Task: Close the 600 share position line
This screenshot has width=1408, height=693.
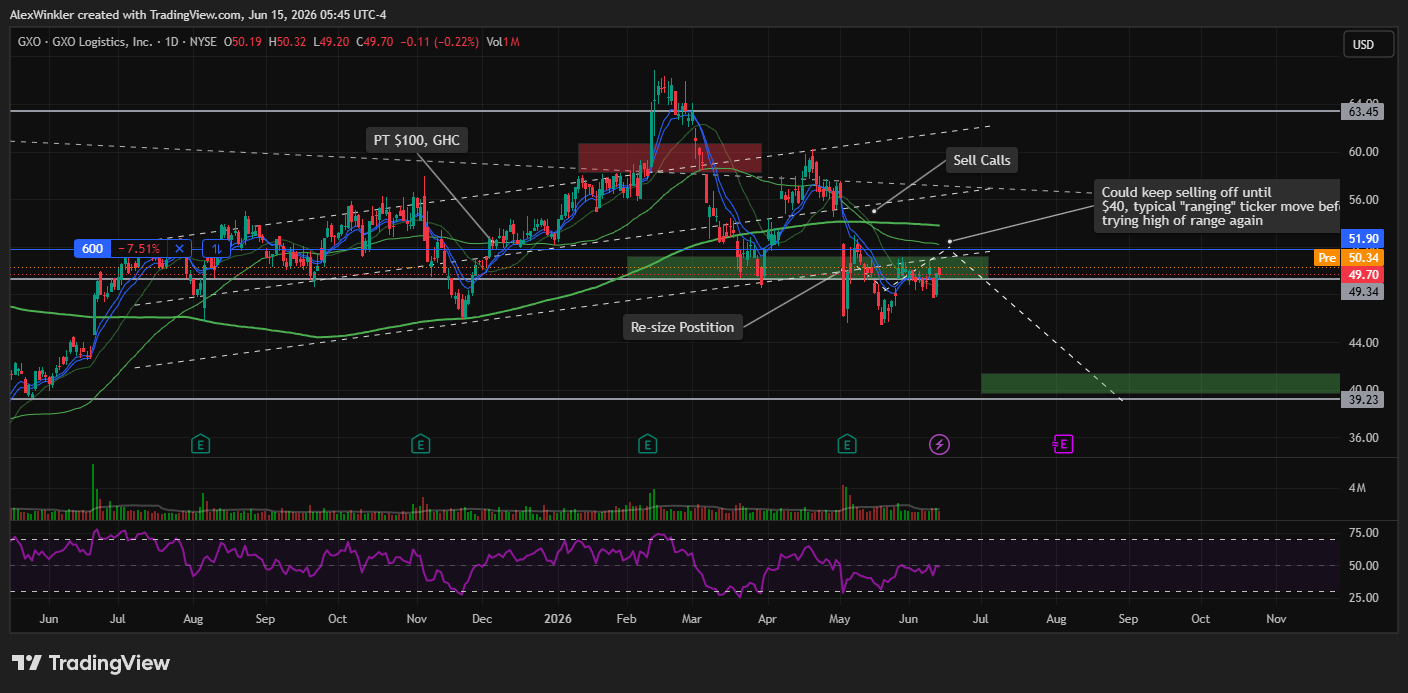Action: [x=179, y=249]
